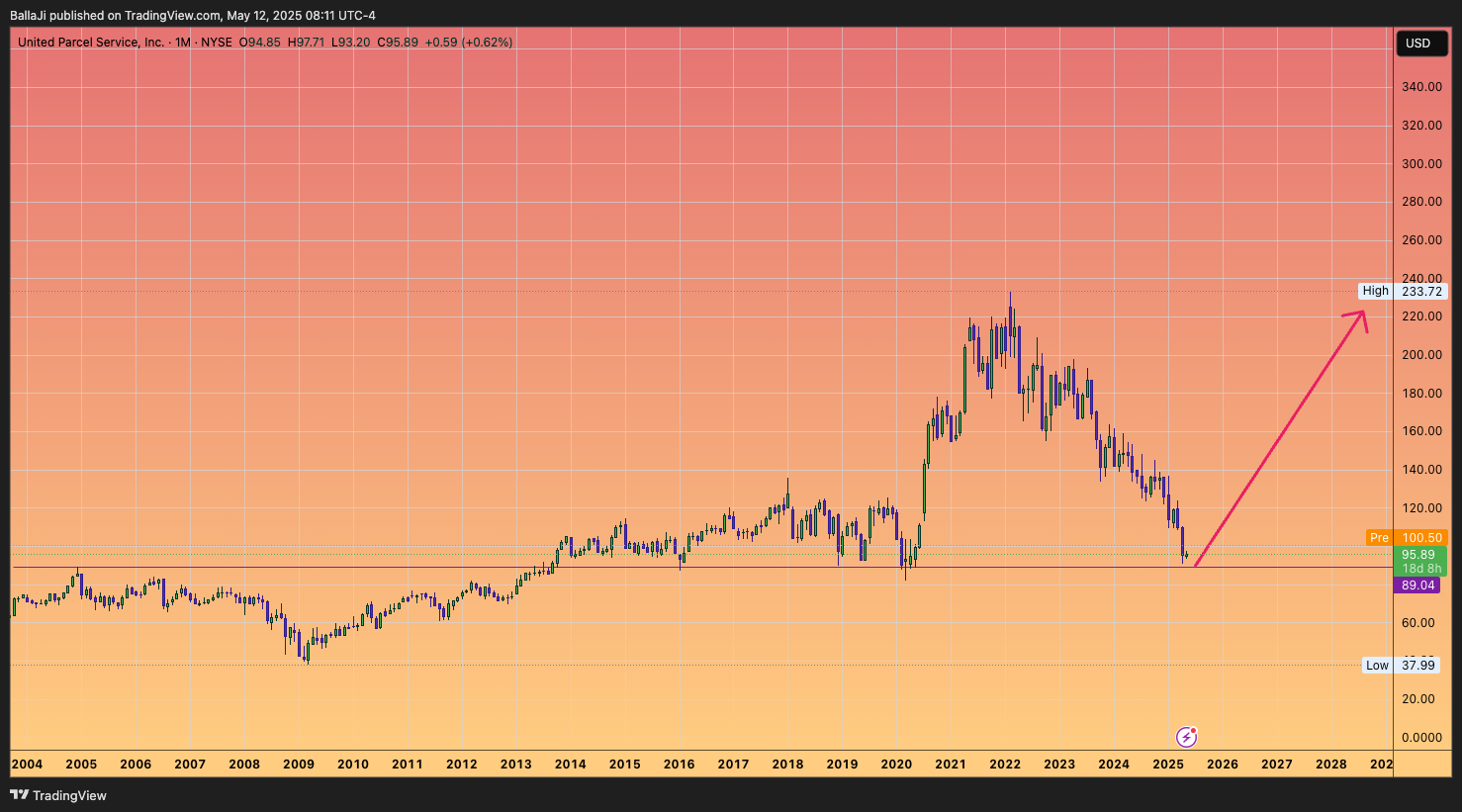1462x812 pixels.
Task: Click the 2020 label on time axis
Action: [896, 764]
